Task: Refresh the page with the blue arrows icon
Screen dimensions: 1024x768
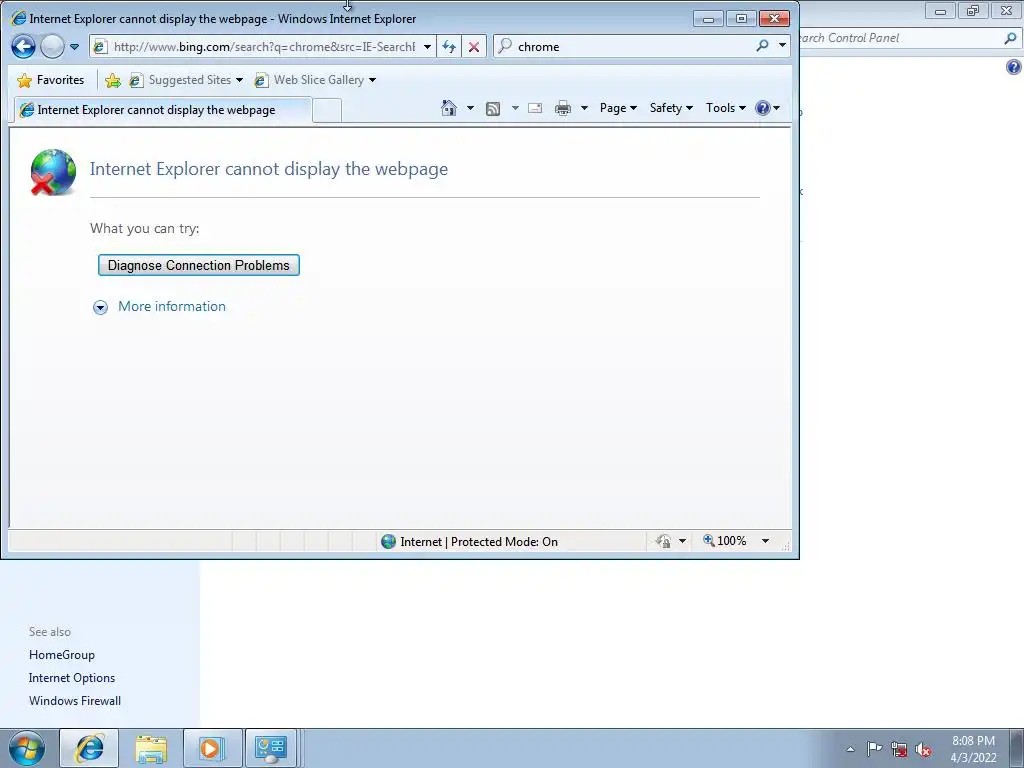Action: [449, 46]
